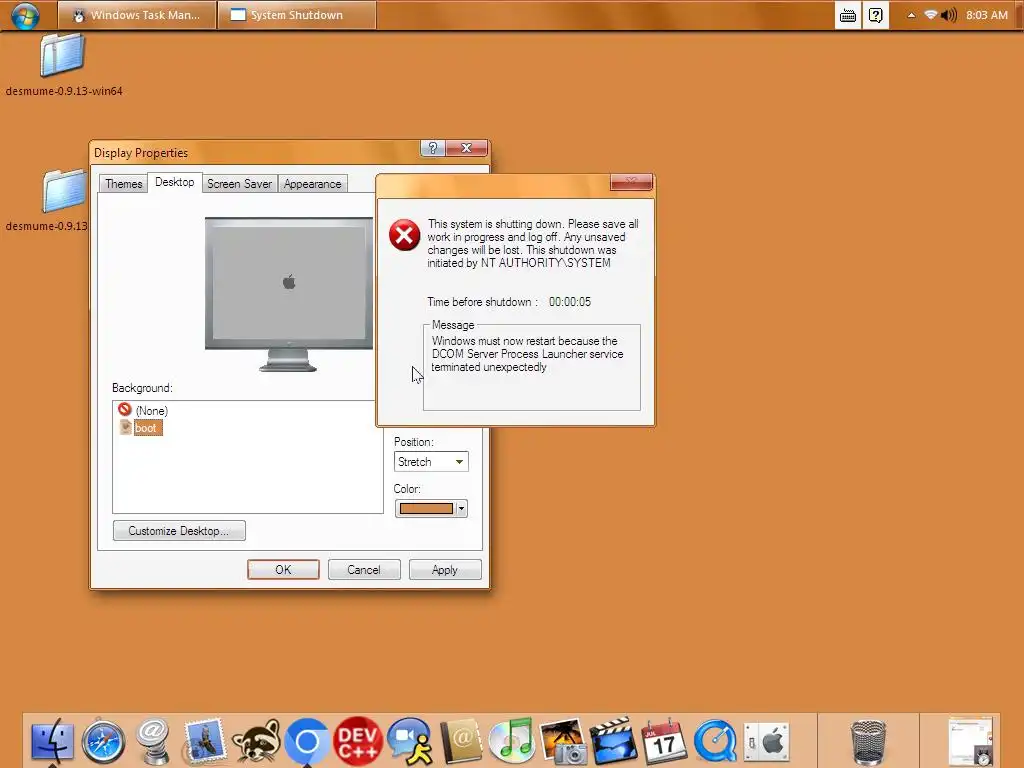Click the monitor preview with Apple logo
This screenshot has width=1024, height=768.
tap(289, 294)
